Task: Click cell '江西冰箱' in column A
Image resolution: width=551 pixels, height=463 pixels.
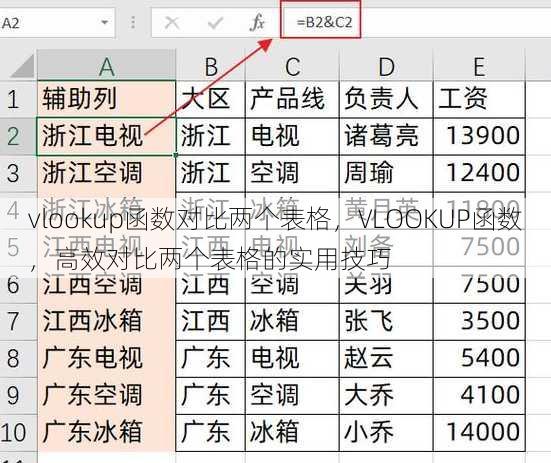Action: coord(106,321)
